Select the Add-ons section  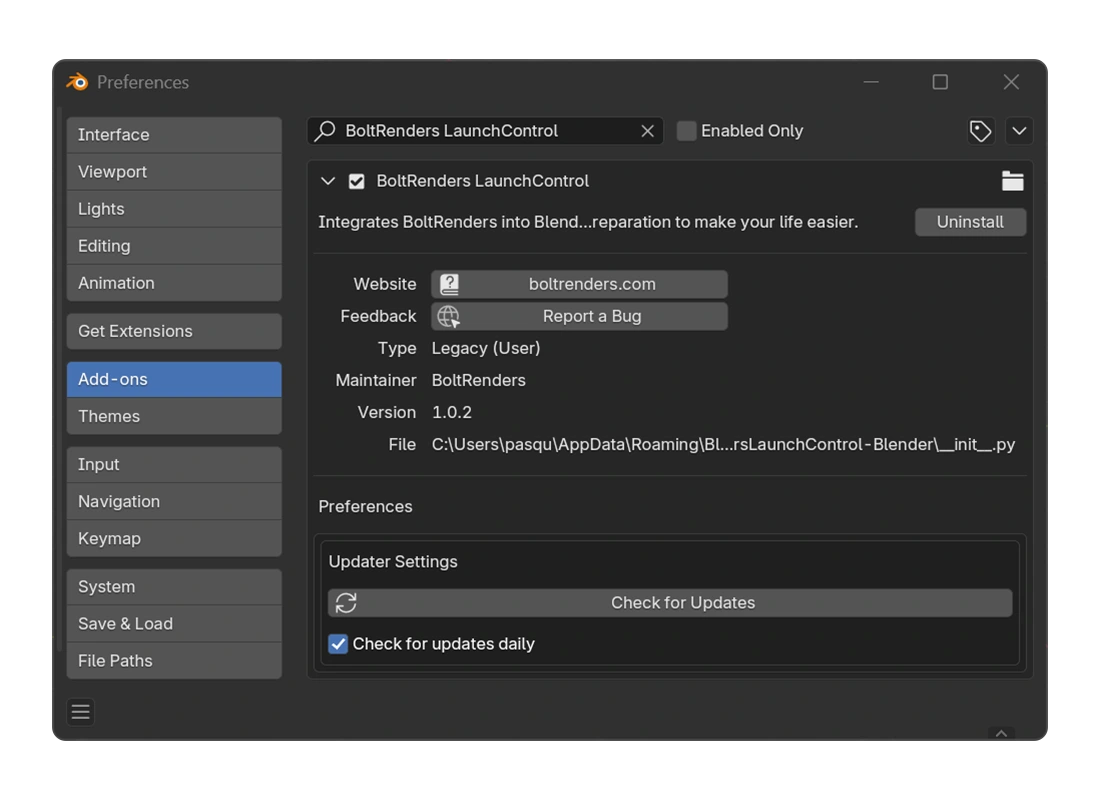(174, 380)
